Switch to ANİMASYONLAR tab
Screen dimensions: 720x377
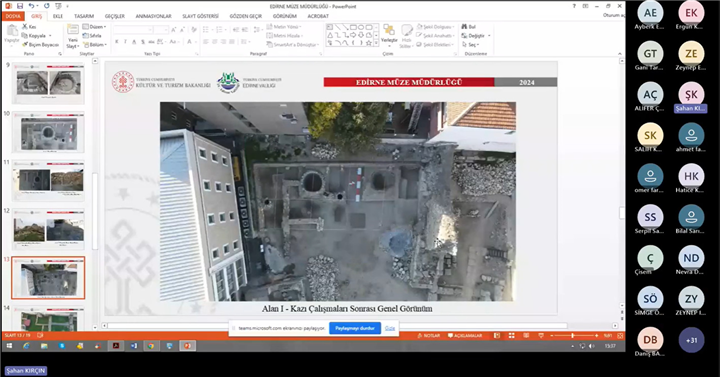click(153, 16)
